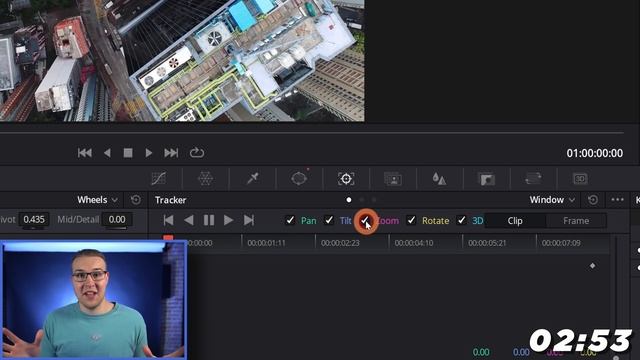The width and height of the screenshot is (640, 360).
Task: Click the Mid/Detail value field 0.00
Action: point(117,220)
